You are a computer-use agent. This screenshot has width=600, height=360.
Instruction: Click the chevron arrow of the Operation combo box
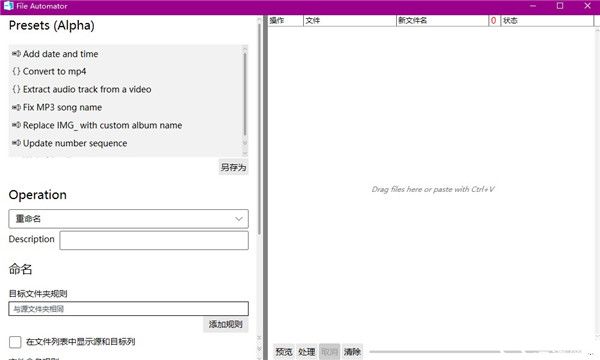(239, 219)
